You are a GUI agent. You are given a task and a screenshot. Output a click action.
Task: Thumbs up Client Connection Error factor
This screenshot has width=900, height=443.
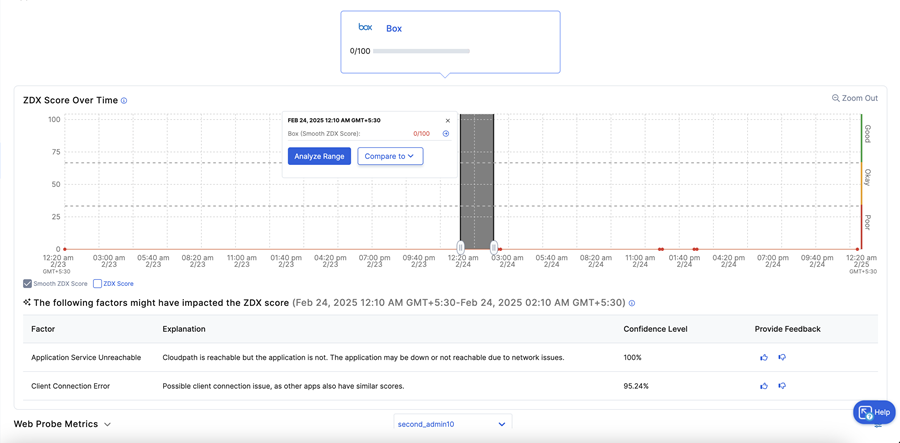(x=764, y=385)
